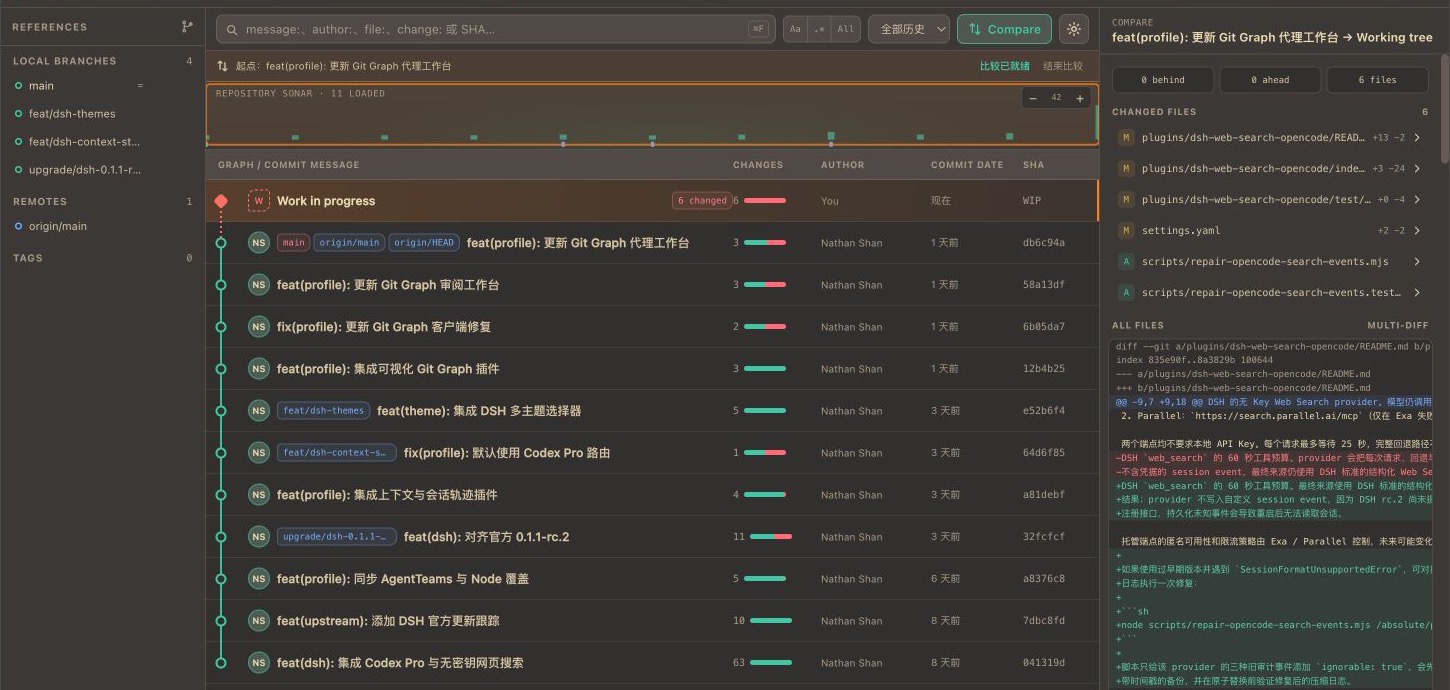The image size is (1450, 690).
Task: Click the NS avatar on commit 041319d
Action: pos(259,663)
